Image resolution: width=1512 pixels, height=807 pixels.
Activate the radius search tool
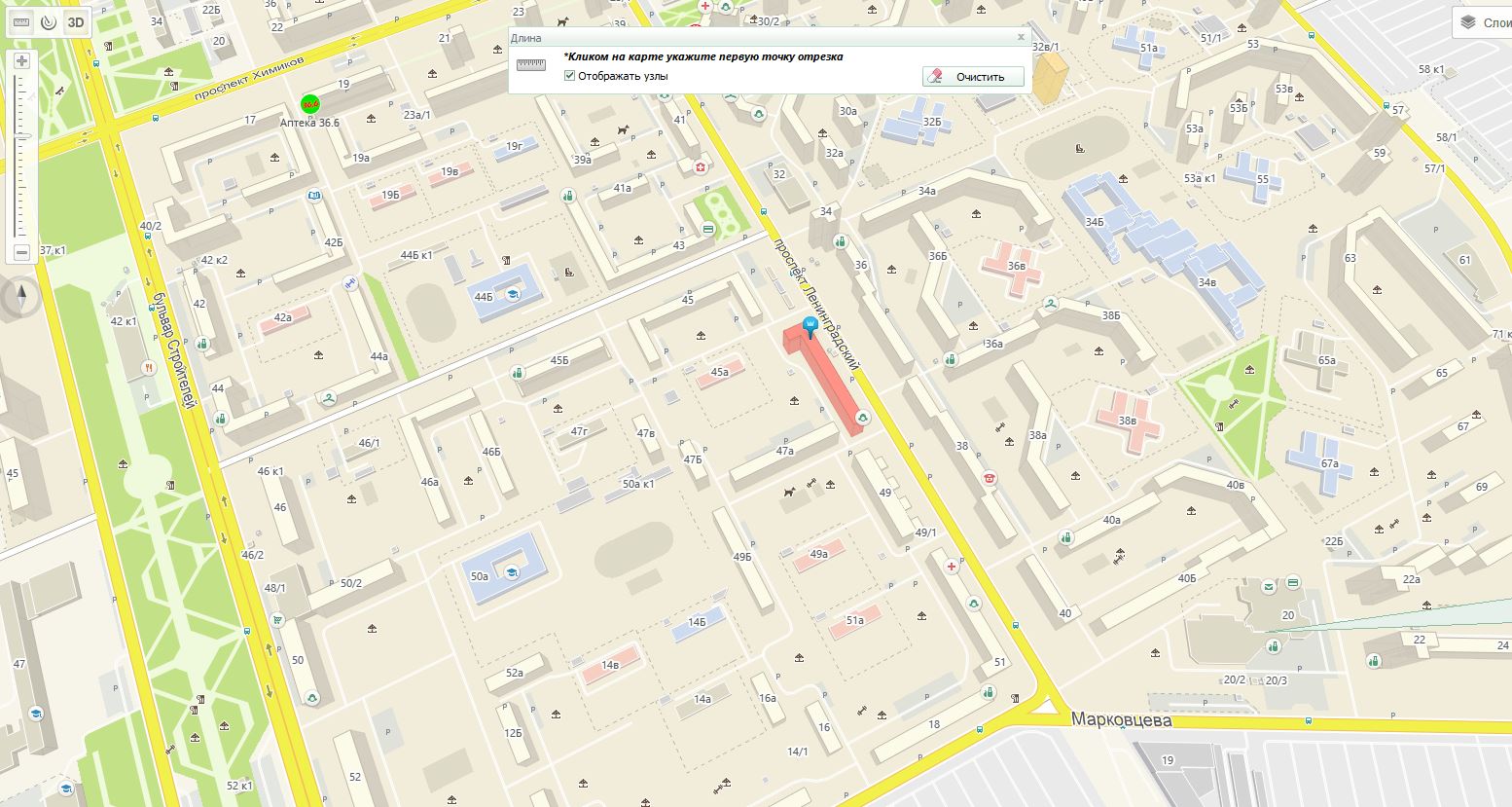pyautogui.click(x=48, y=21)
